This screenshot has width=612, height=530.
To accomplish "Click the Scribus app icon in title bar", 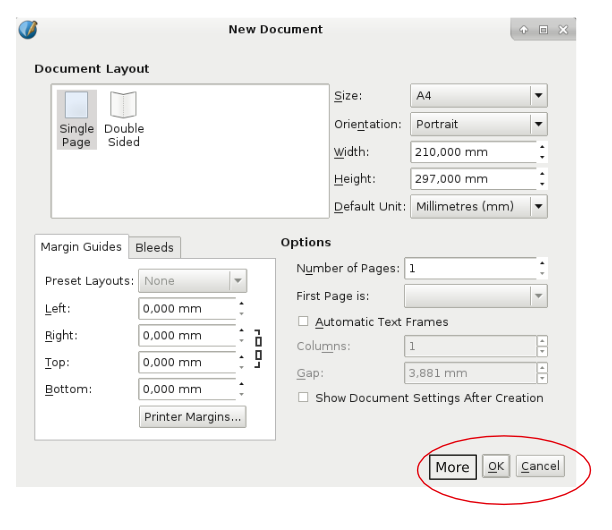I will [x=28, y=29].
